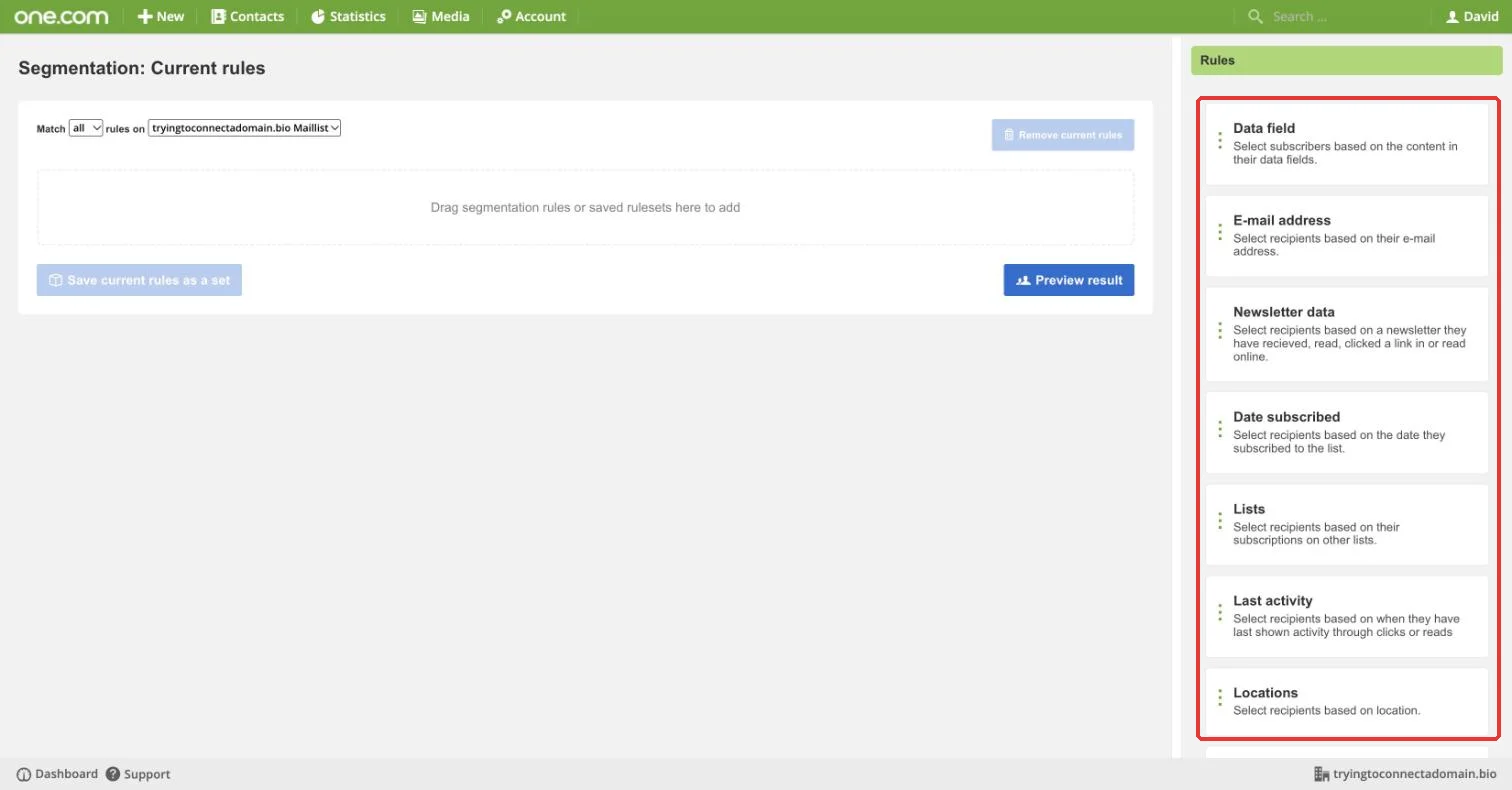
Task: Click the Date subscribed rule handle
Action: 1220,429
